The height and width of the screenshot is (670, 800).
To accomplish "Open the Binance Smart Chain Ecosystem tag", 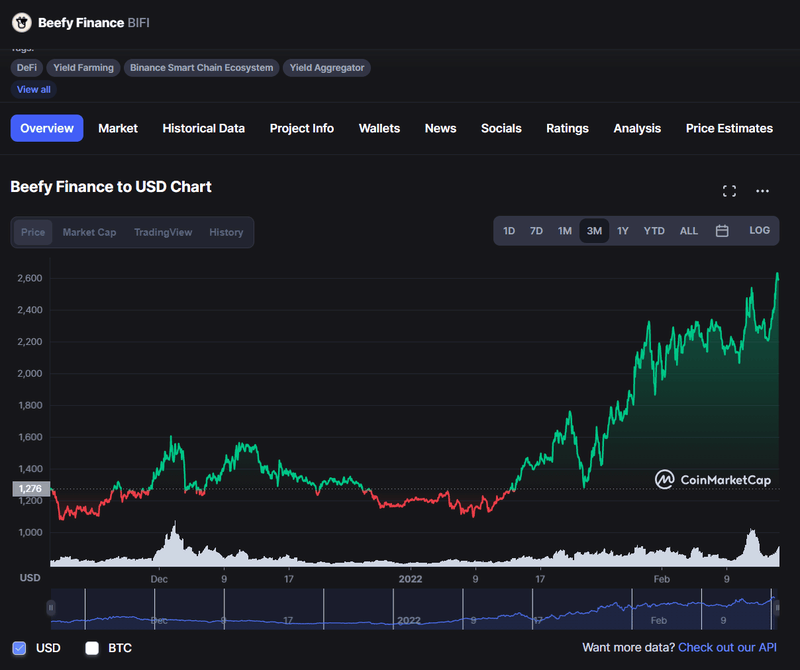I will click(x=202, y=67).
